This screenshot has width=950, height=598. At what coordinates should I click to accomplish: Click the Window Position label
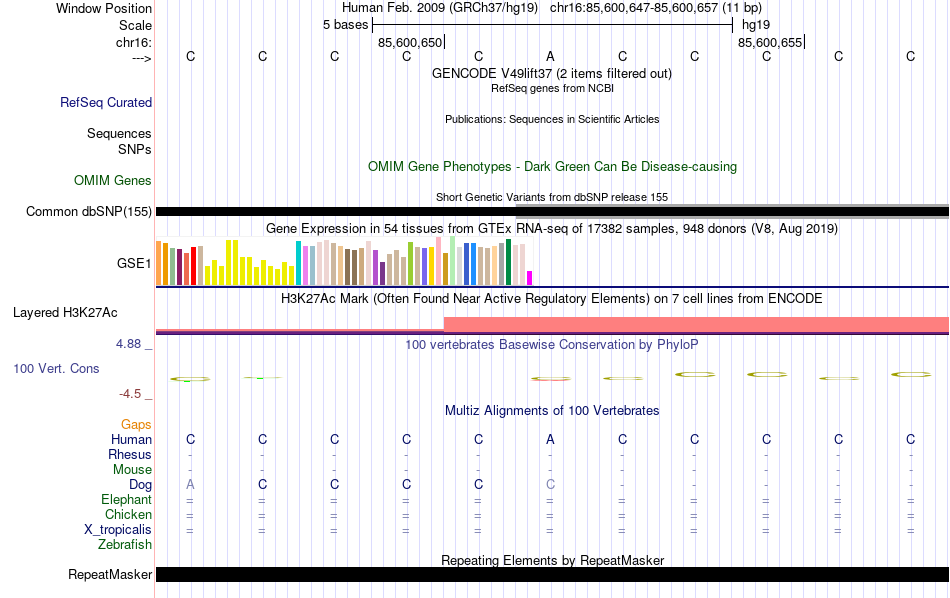pyautogui.click(x=104, y=8)
